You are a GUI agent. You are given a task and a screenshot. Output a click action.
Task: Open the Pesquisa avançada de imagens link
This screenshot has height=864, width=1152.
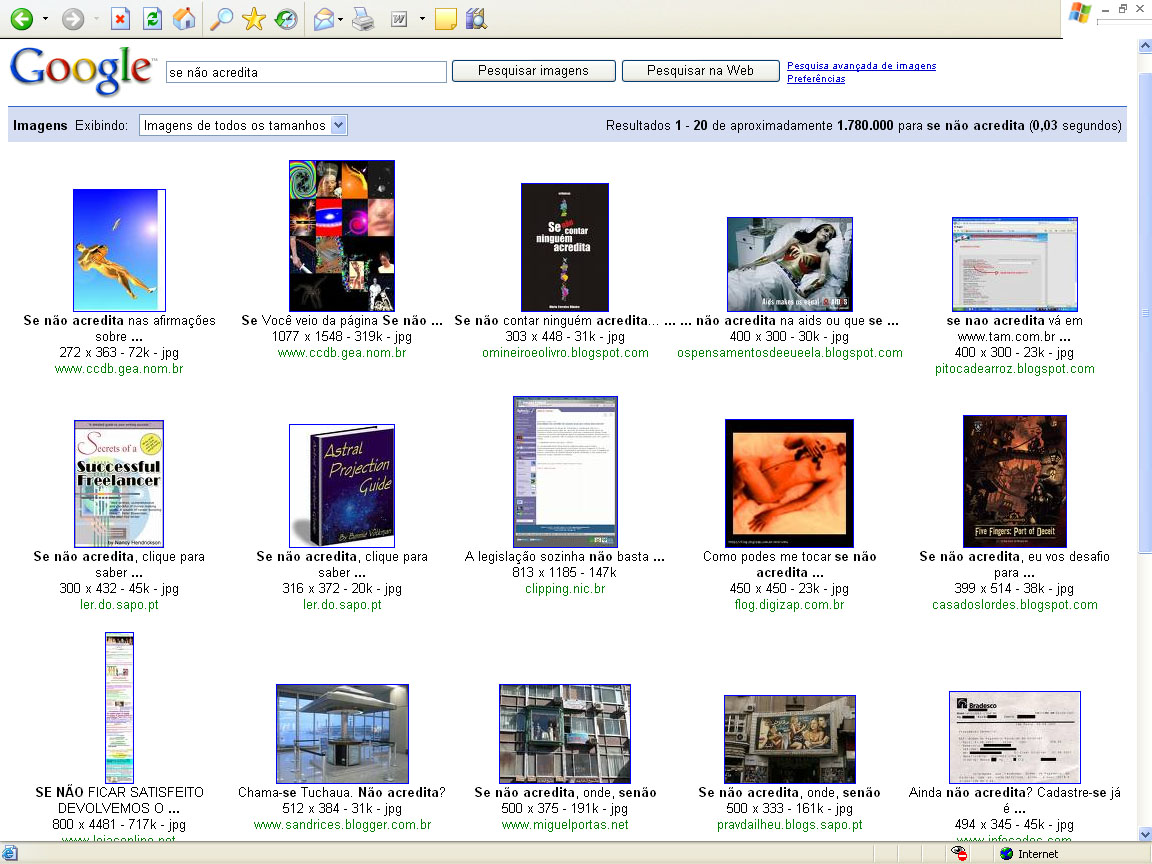(x=861, y=66)
